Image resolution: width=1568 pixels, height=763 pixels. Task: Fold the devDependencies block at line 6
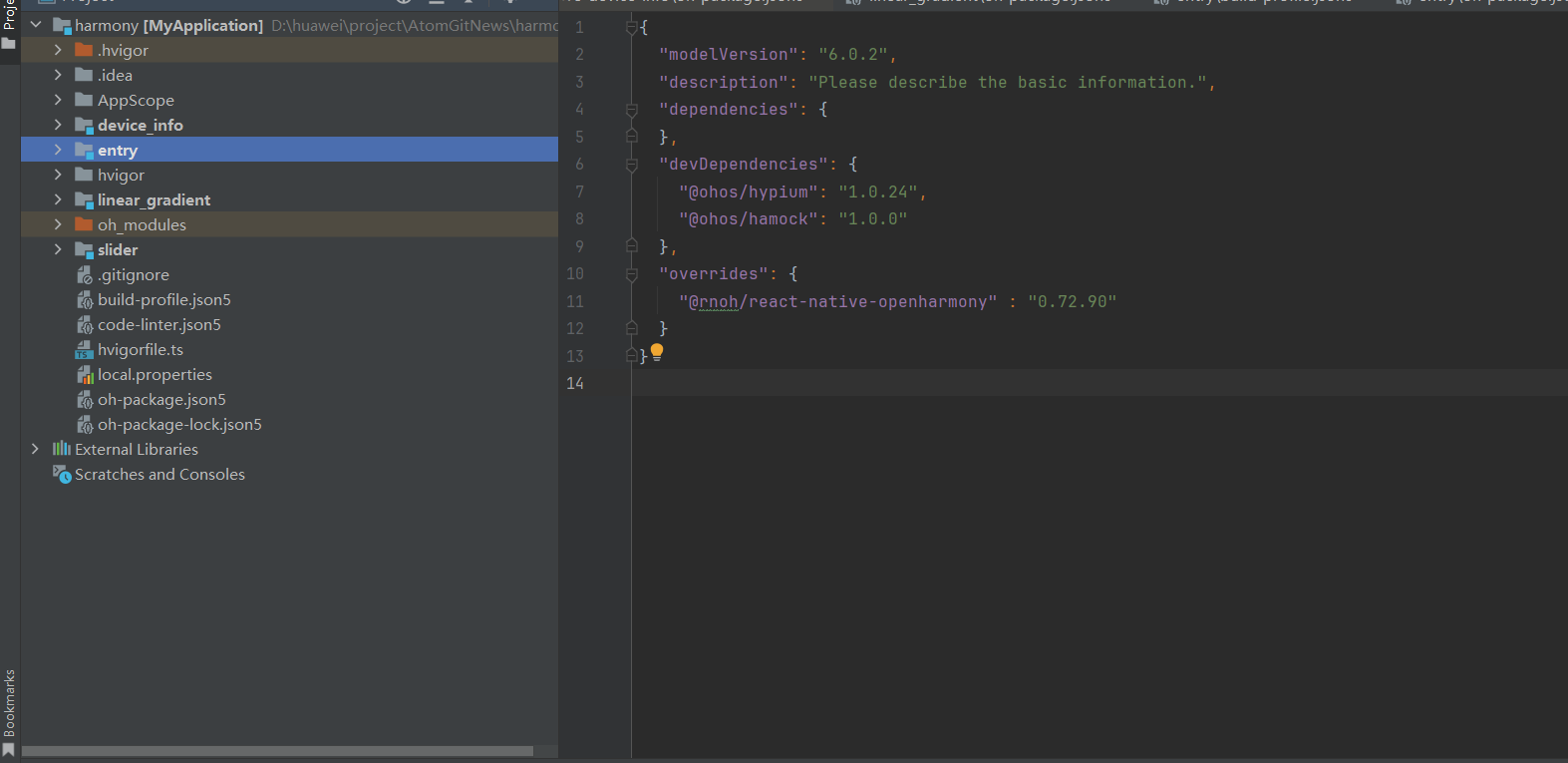click(x=631, y=165)
